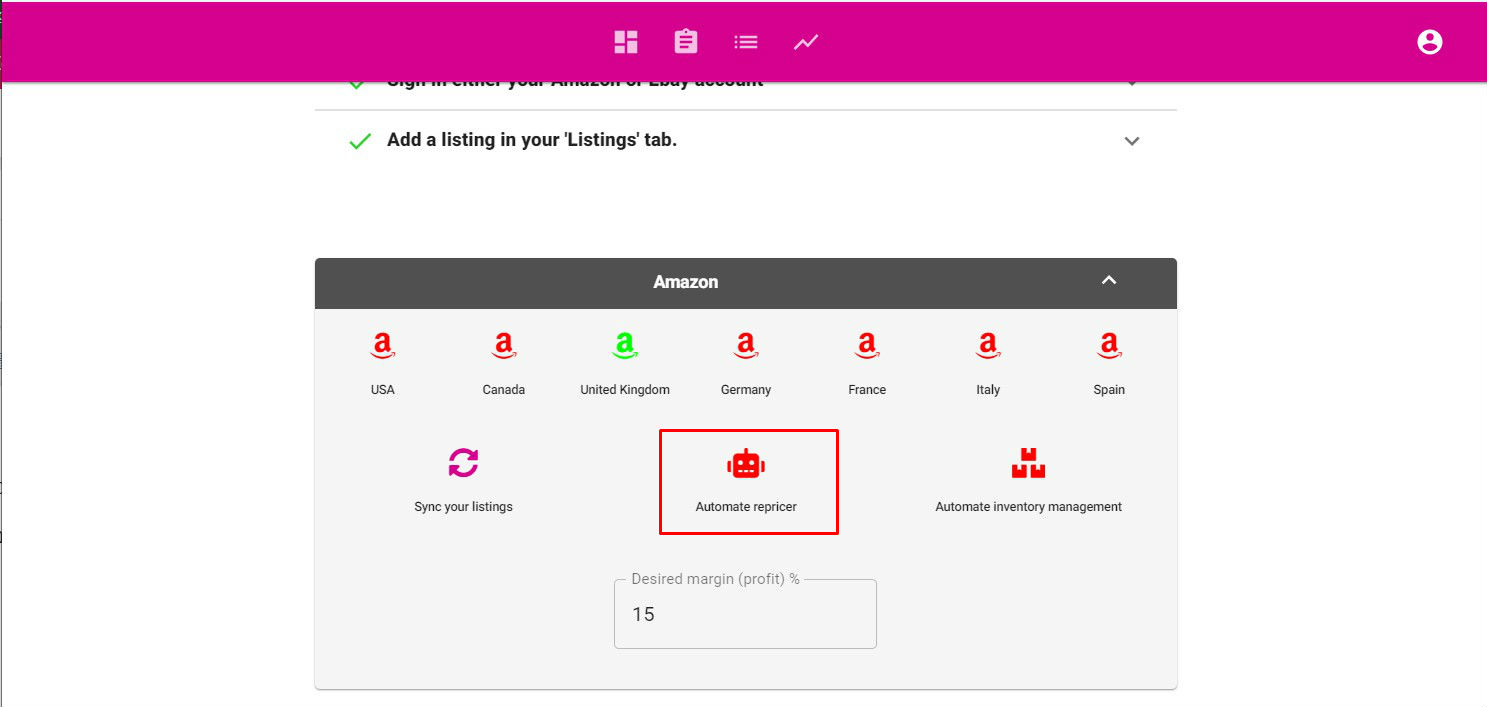Click the 'Automate inventory management' label
This screenshot has width=1487, height=707.
pos(1028,507)
